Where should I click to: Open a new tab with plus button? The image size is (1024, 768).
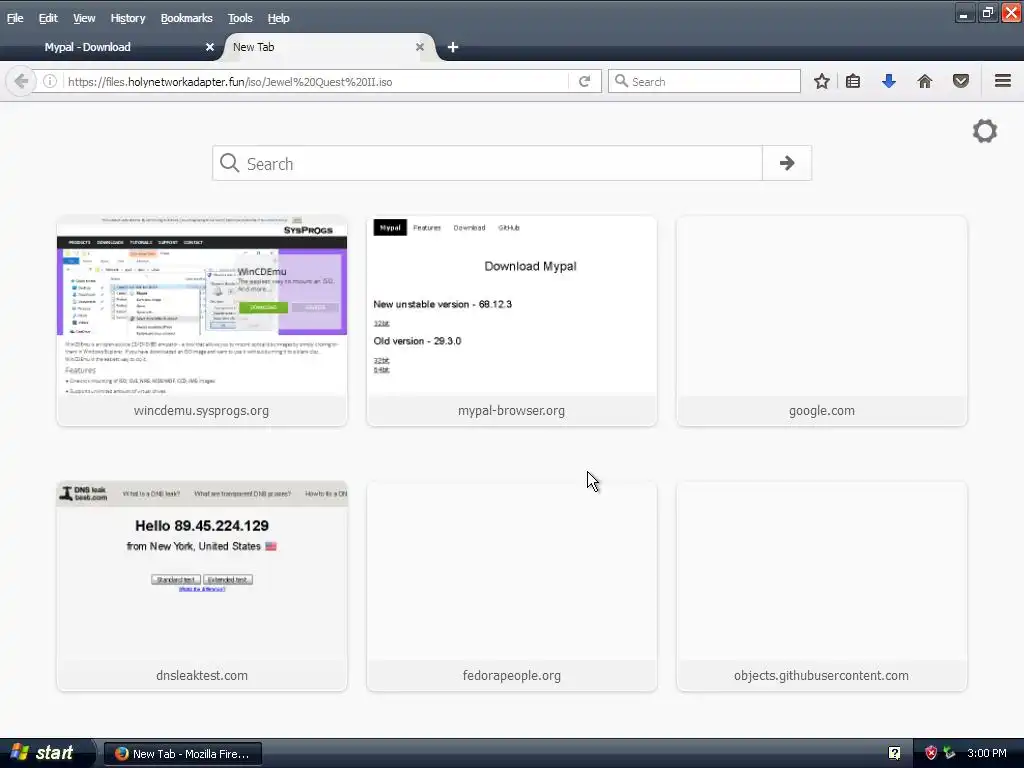tap(453, 47)
